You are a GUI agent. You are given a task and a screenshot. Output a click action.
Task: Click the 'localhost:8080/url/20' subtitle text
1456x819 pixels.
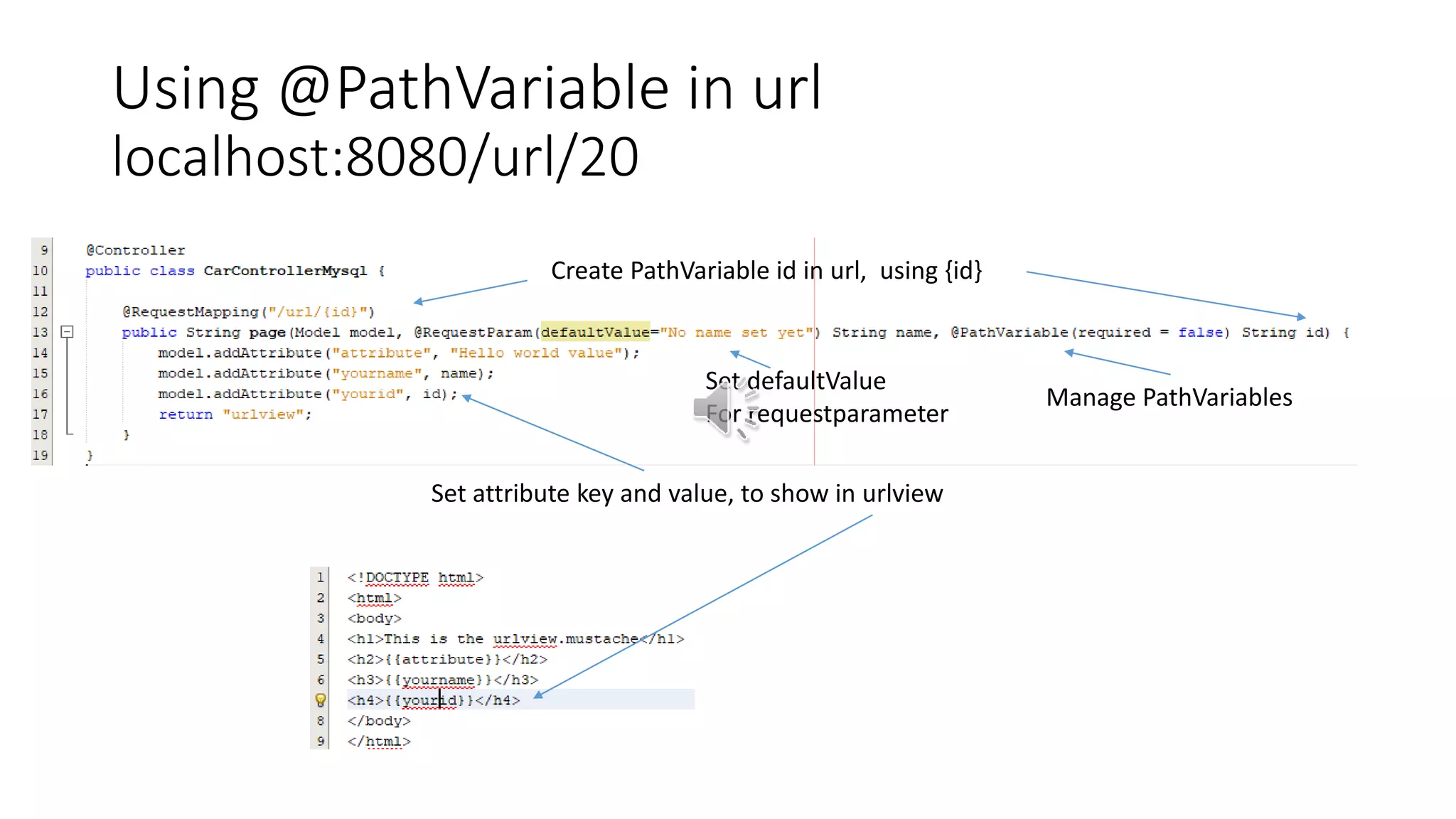pyautogui.click(x=375, y=156)
